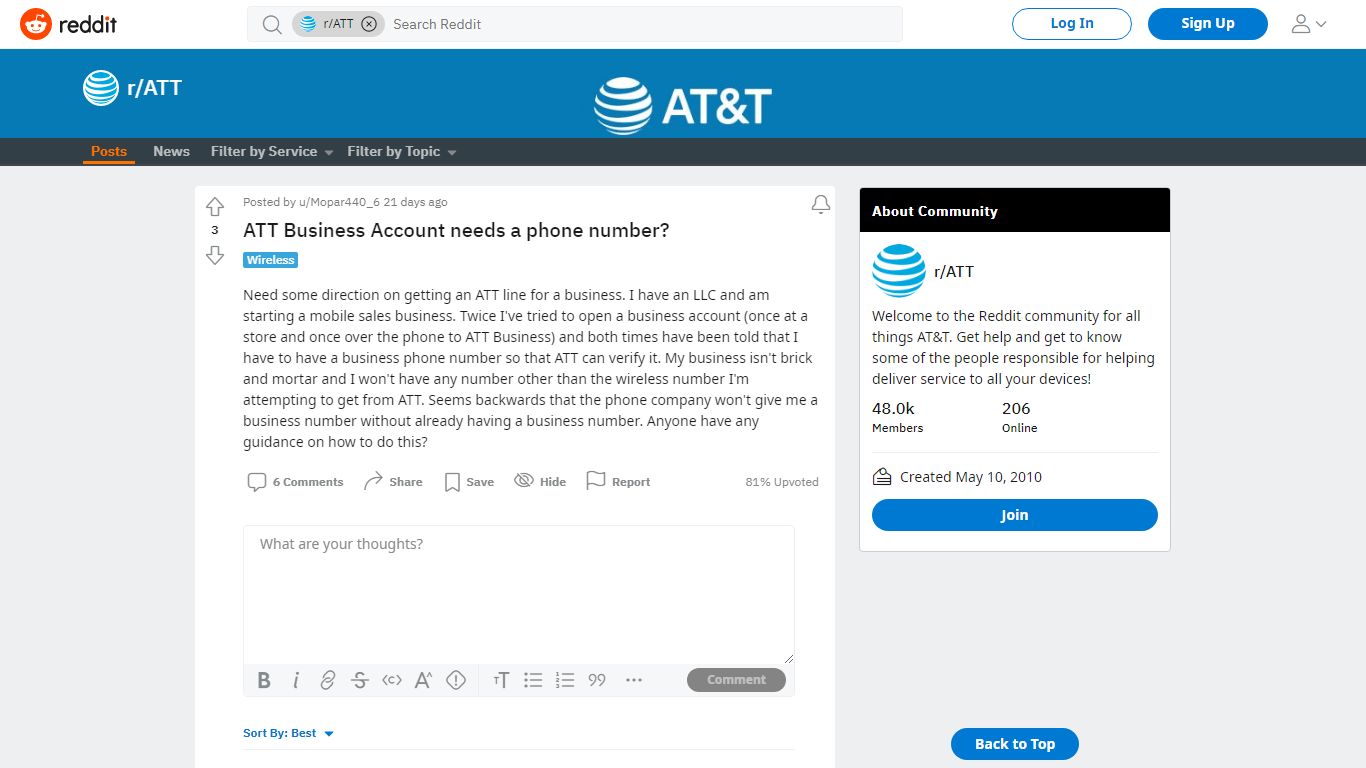Screen dimensions: 1366x768
Task: Expand Filter by Topic dropdown
Action: (402, 152)
